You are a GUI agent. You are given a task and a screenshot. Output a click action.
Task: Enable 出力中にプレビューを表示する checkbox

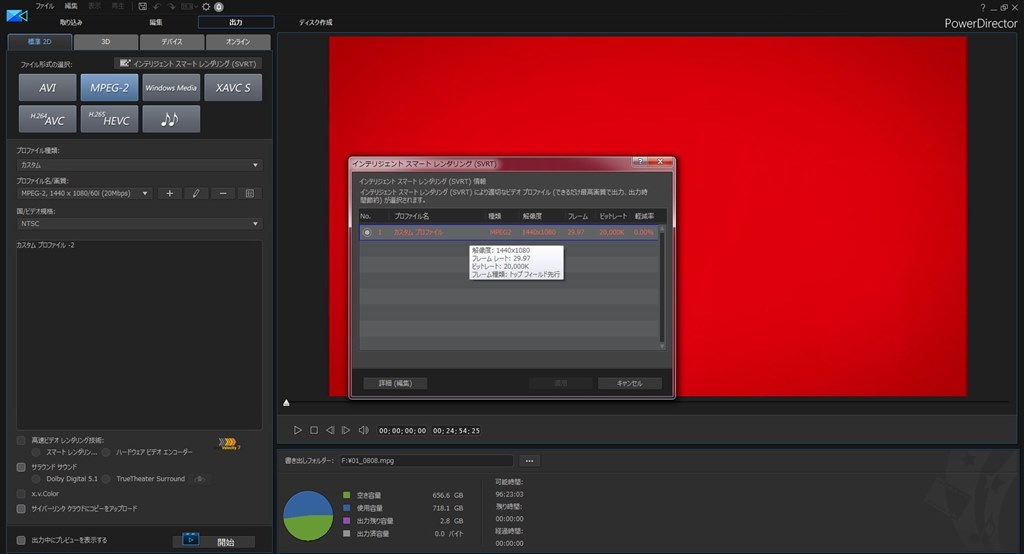[x=21, y=540]
